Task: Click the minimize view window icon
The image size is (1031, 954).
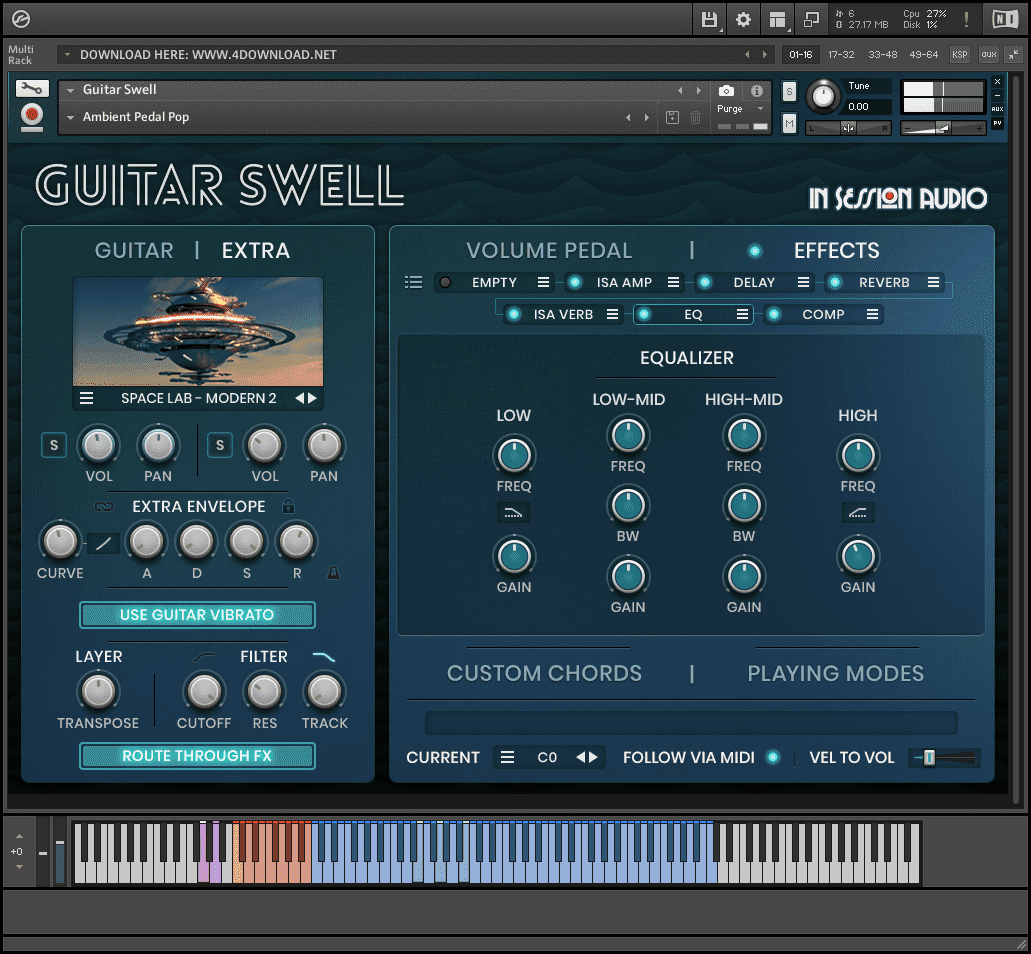Action: click(811, 20)
